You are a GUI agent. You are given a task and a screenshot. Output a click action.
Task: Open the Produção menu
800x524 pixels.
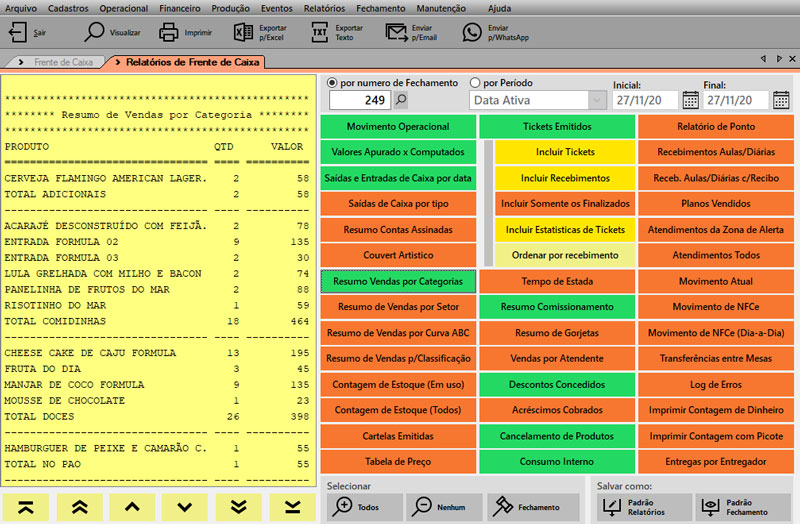click(x=231, y=8)
